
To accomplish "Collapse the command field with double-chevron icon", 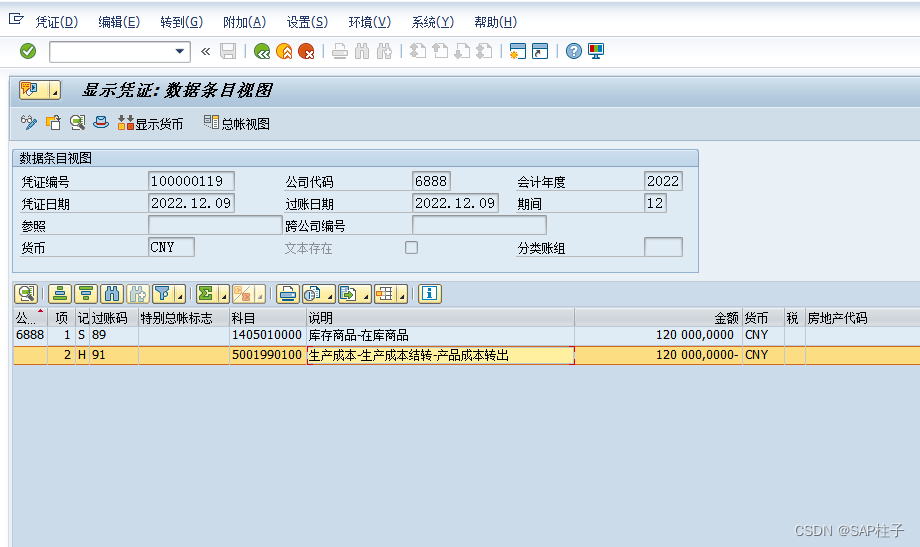I will click(205, 52).
